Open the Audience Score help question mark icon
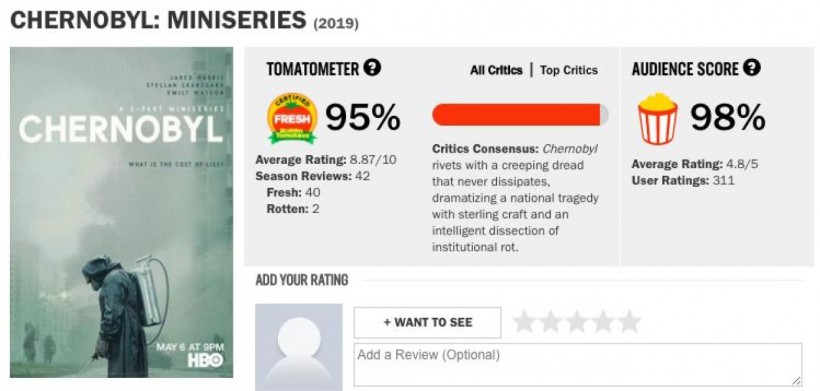This screenshot has width=820, height=391. pos(753,67)
